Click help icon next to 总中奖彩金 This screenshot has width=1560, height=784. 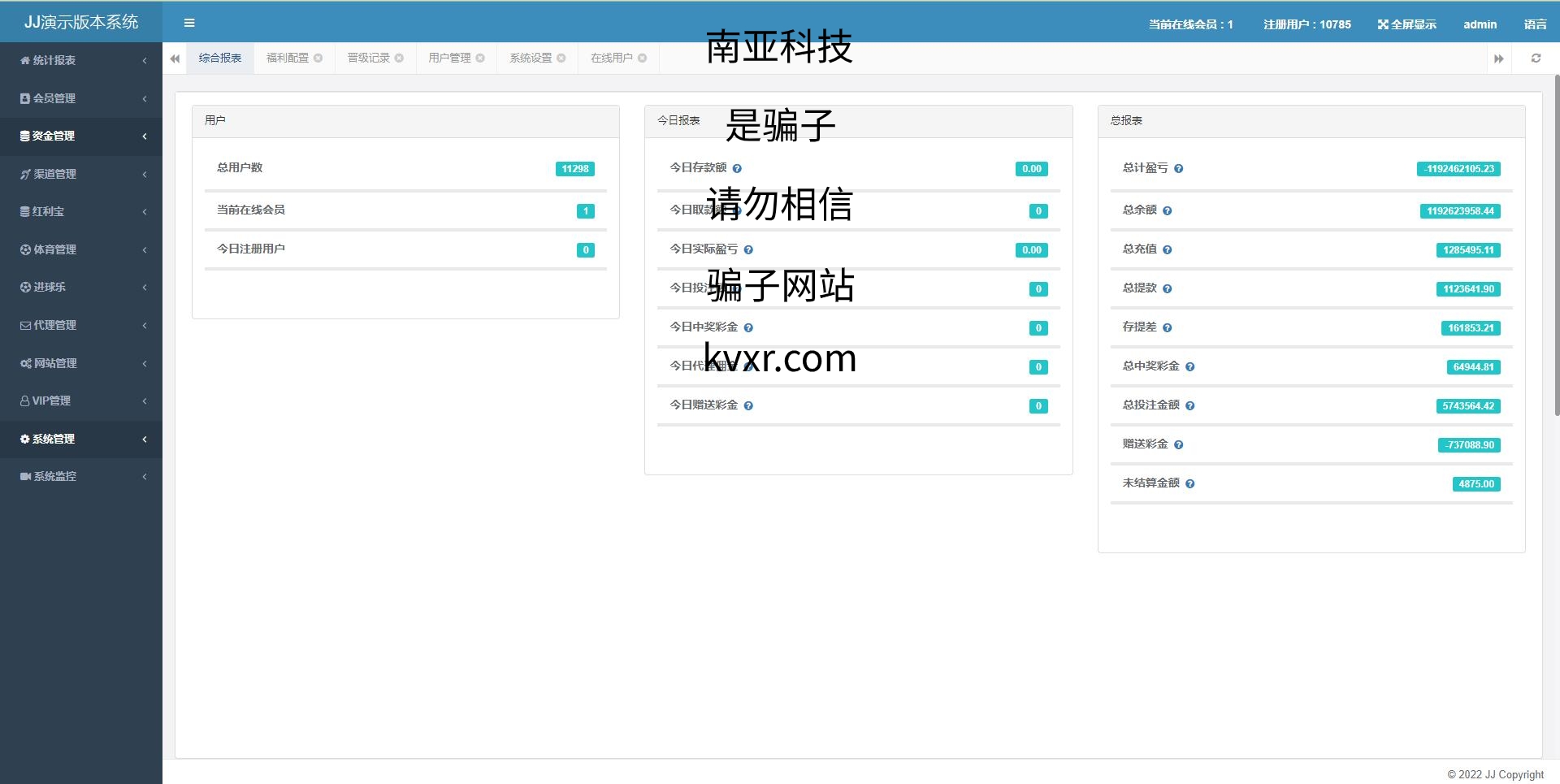1189,367
